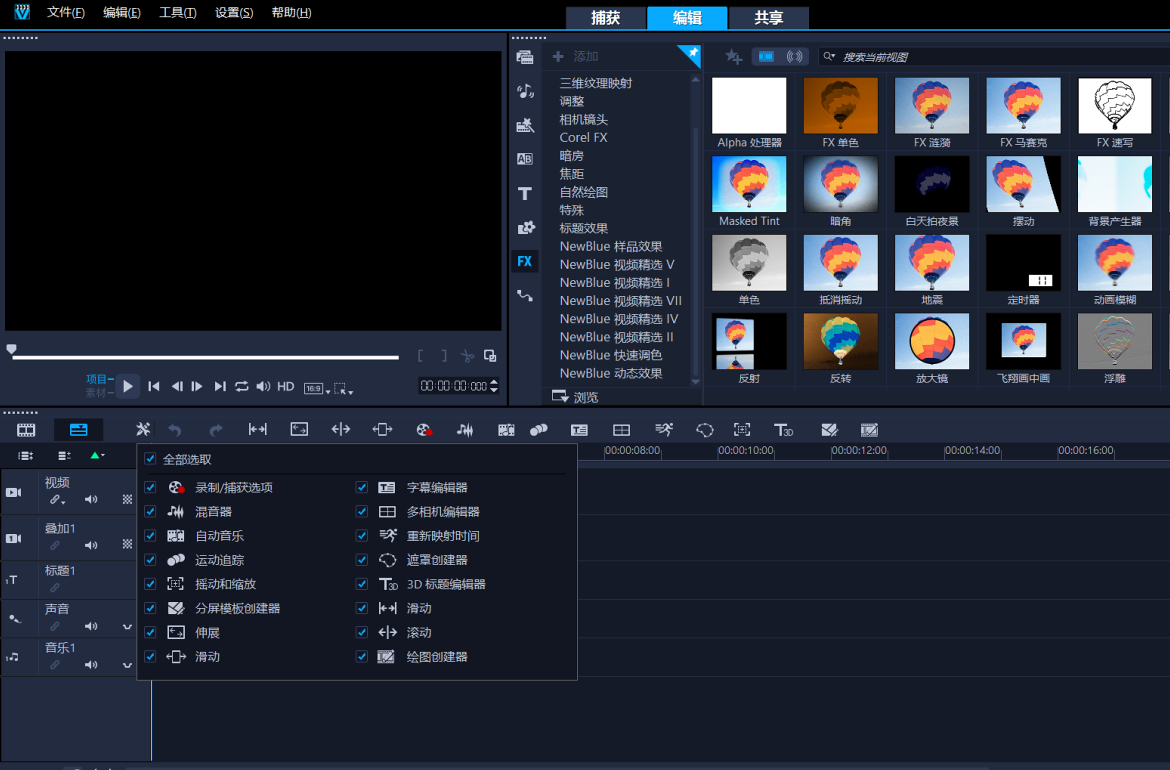Switch to the 共享 tab
The width and height of the screenshot is (1170, 770).
[768, 18]
